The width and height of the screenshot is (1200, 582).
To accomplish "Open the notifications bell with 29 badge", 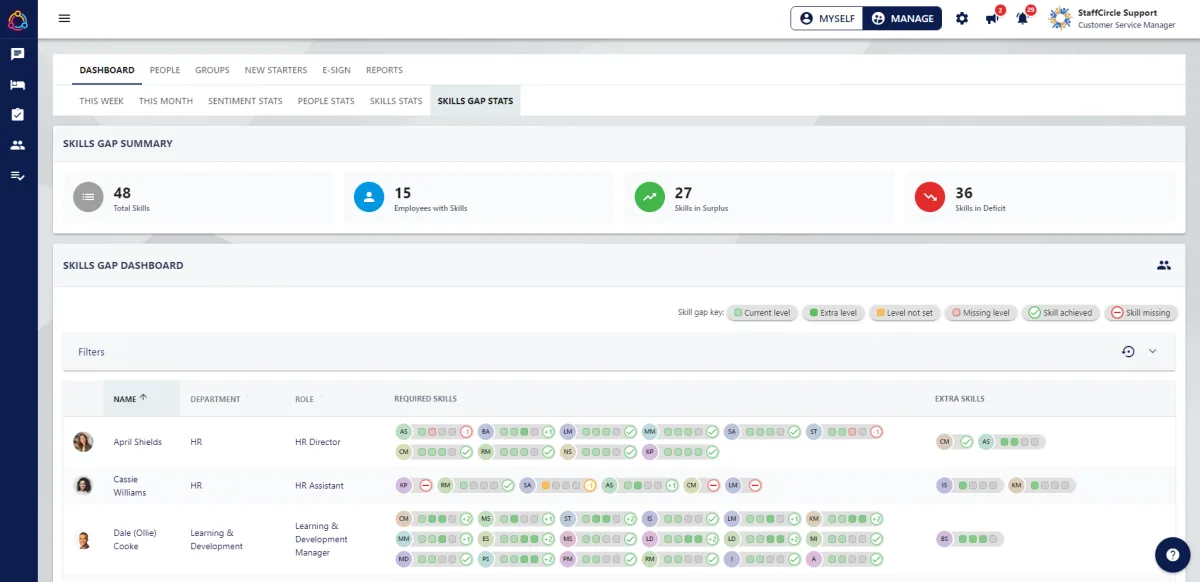I will tap(1024, 17).
